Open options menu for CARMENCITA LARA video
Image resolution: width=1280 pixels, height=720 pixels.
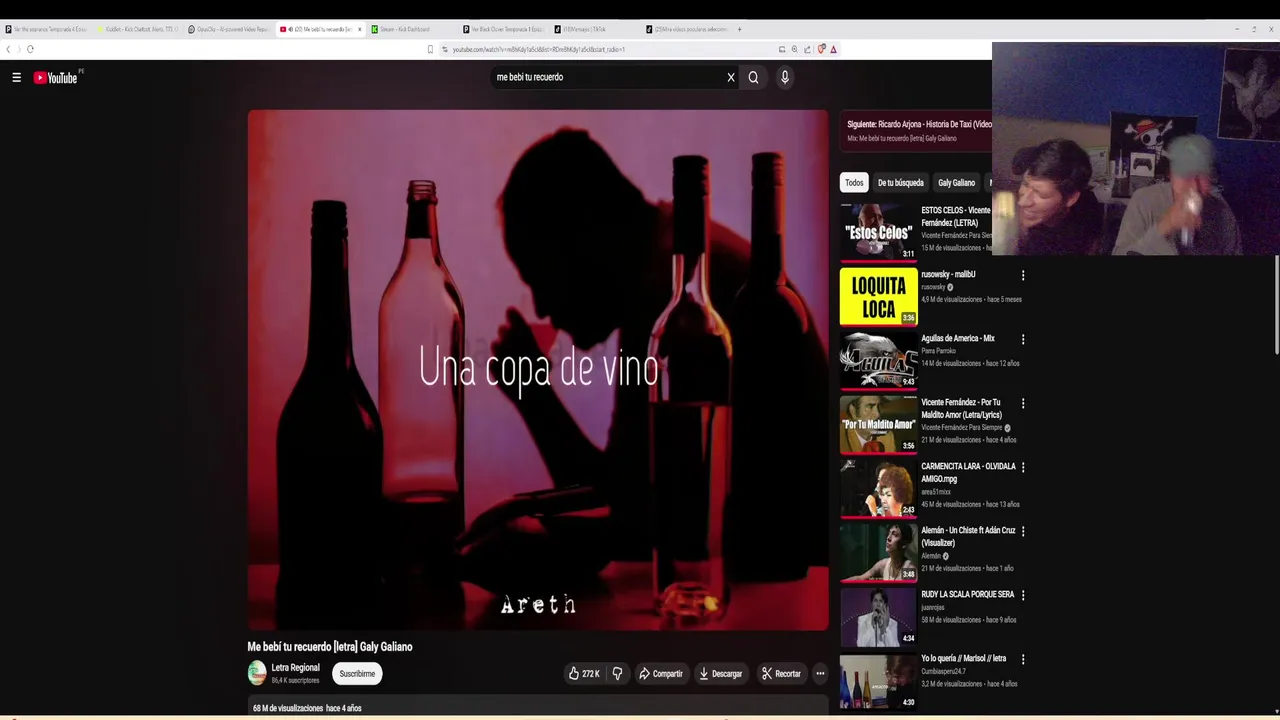tap(1022, 468)
